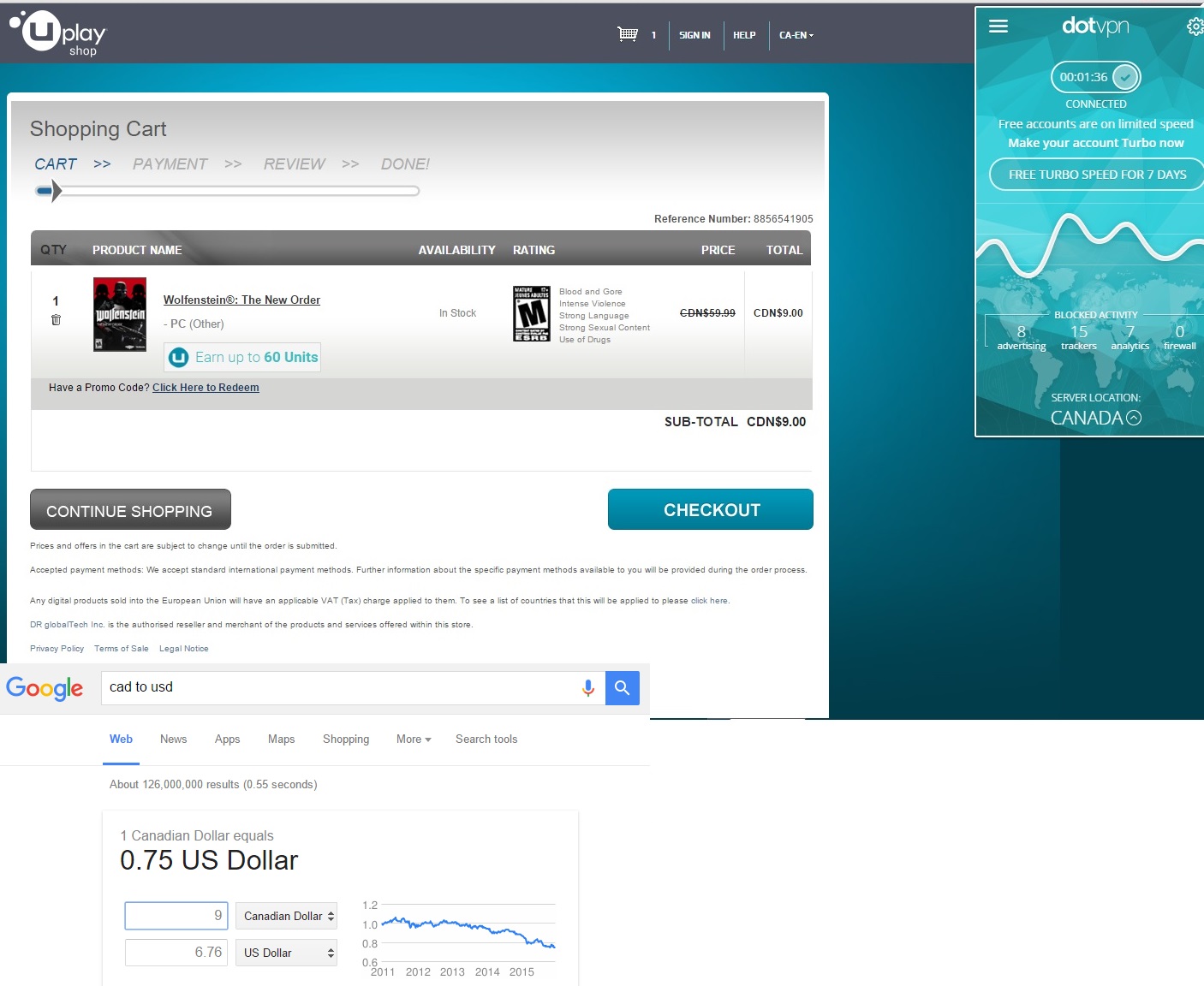Click the Reference Number text
1204x986 pixels.
point(734,219)
